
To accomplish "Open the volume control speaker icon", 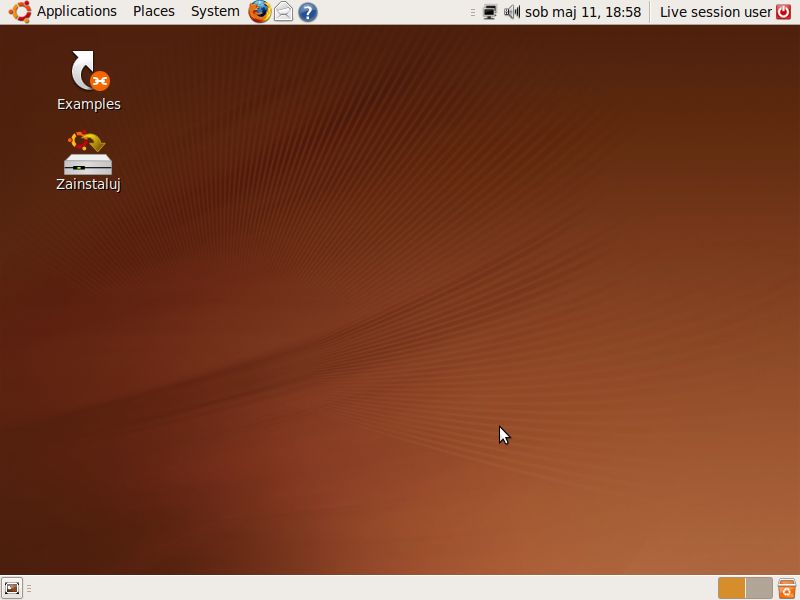I will [x=512, y=12].
